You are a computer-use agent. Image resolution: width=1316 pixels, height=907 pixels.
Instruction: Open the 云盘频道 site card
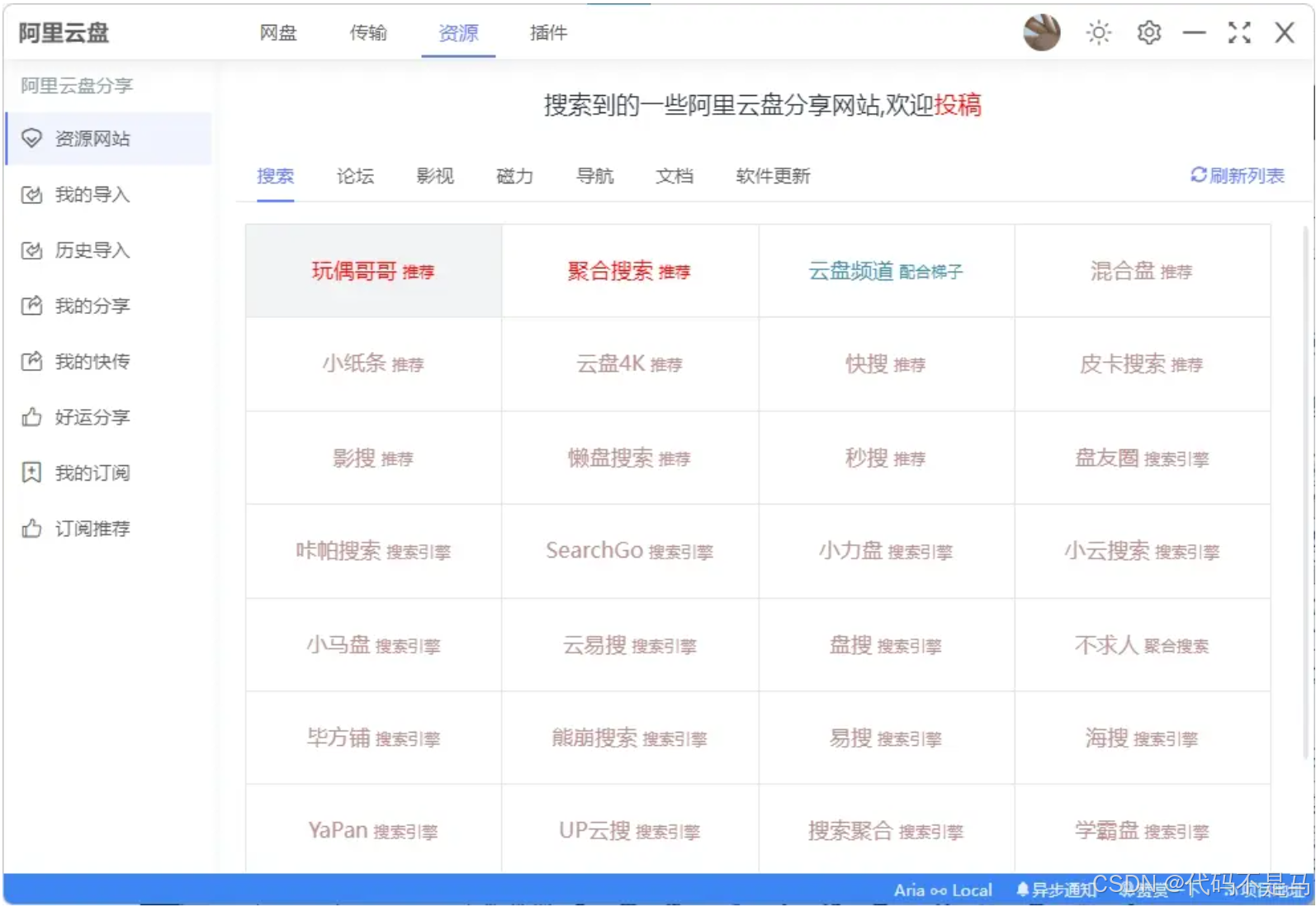pyautogui.click(x=887, y=271)
